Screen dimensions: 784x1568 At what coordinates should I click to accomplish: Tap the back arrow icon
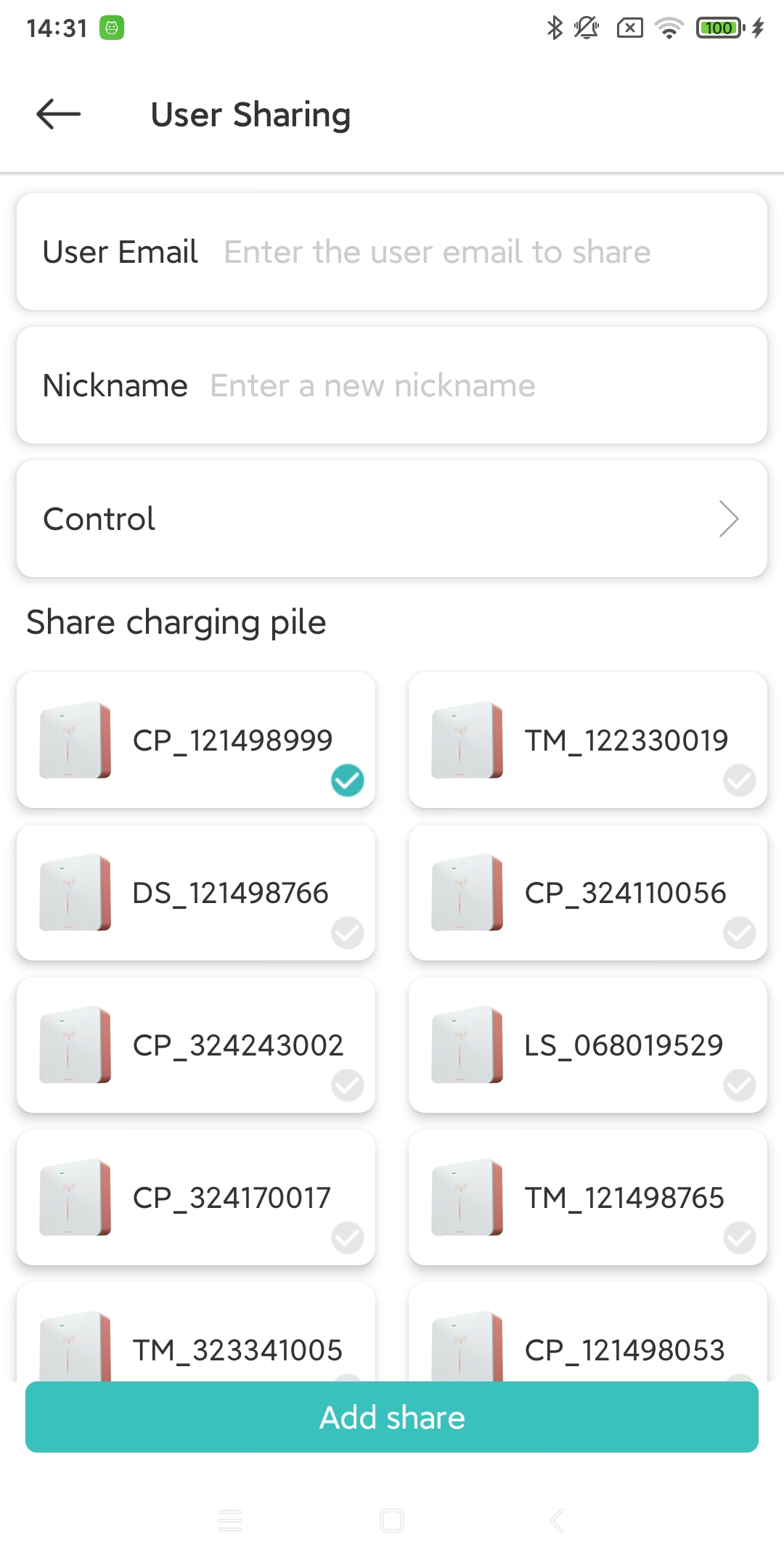[x=59, y=114]
